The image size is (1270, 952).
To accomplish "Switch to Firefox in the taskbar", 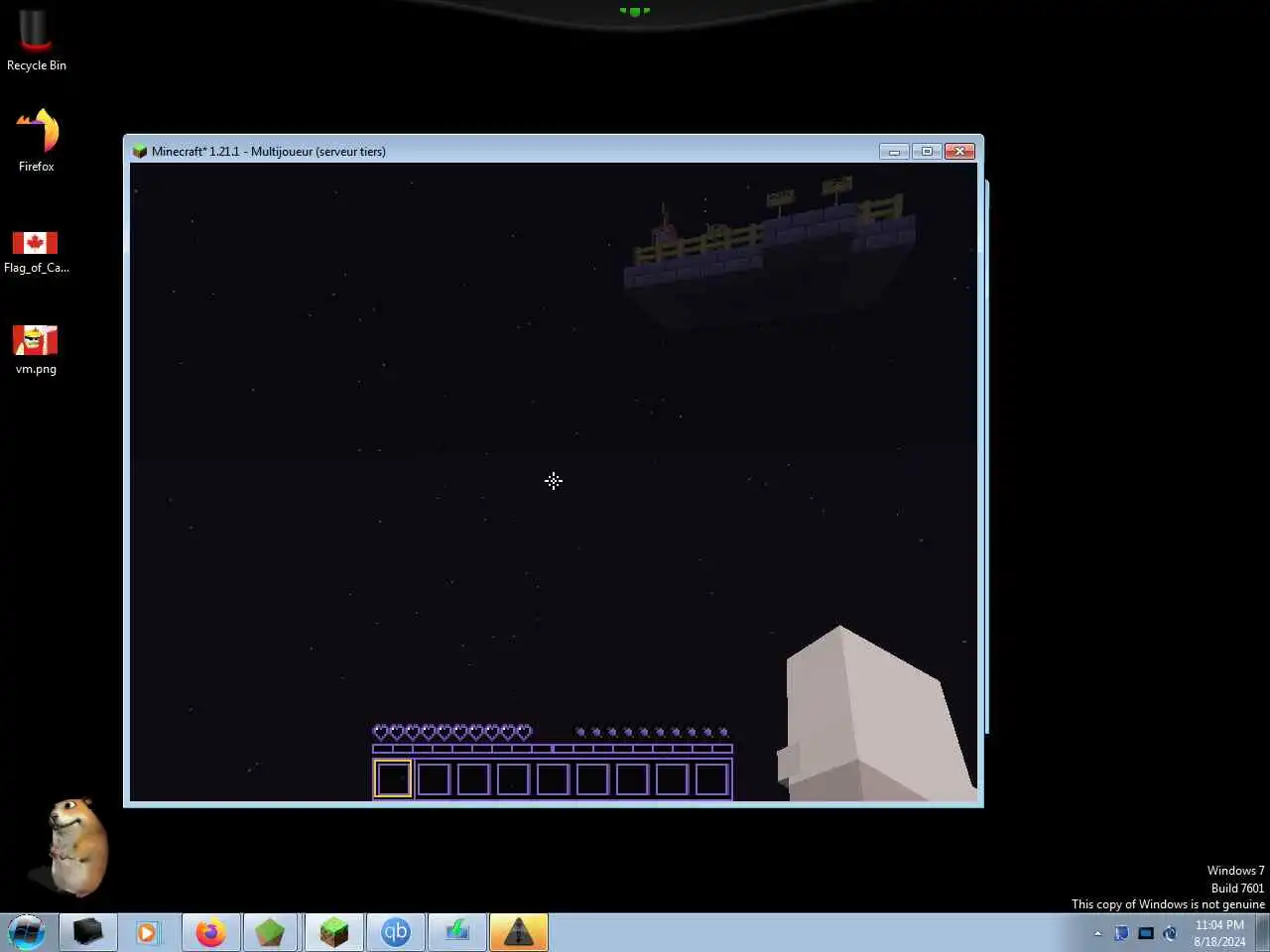I will [210, 932].
